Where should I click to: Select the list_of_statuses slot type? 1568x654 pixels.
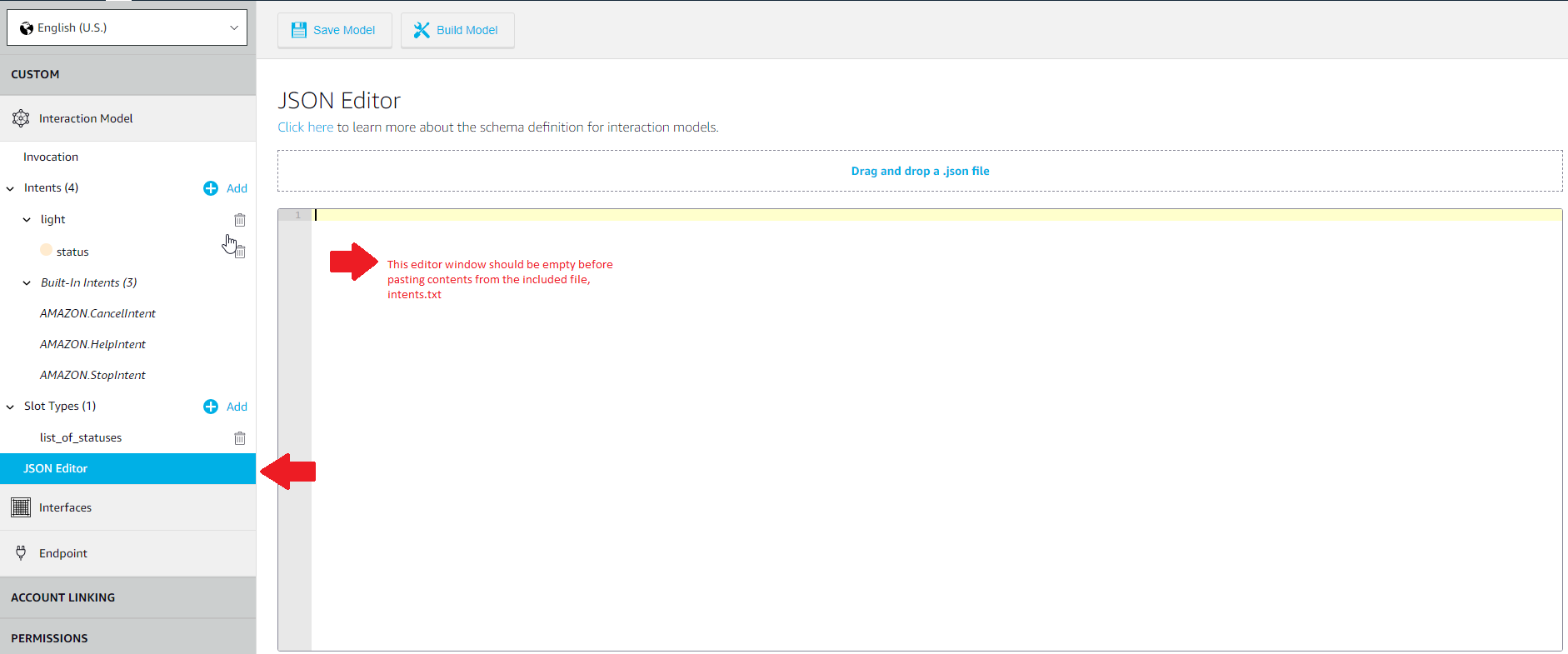pos(81,437)
